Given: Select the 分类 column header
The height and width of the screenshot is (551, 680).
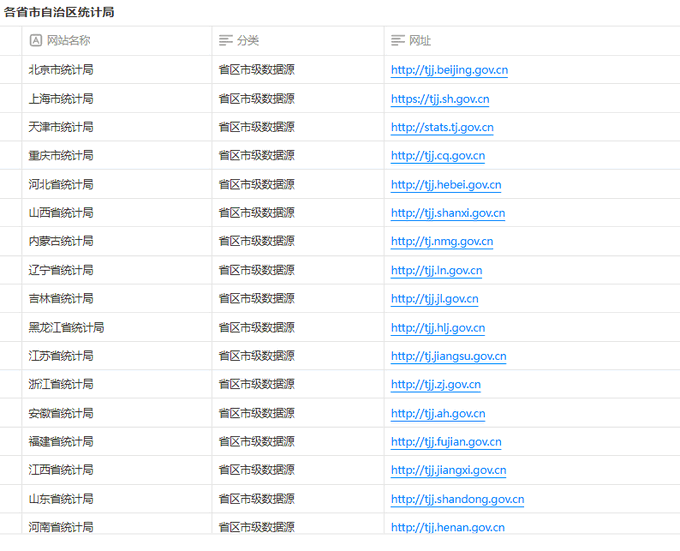Looking at the screenshot, I should point(298,41).
